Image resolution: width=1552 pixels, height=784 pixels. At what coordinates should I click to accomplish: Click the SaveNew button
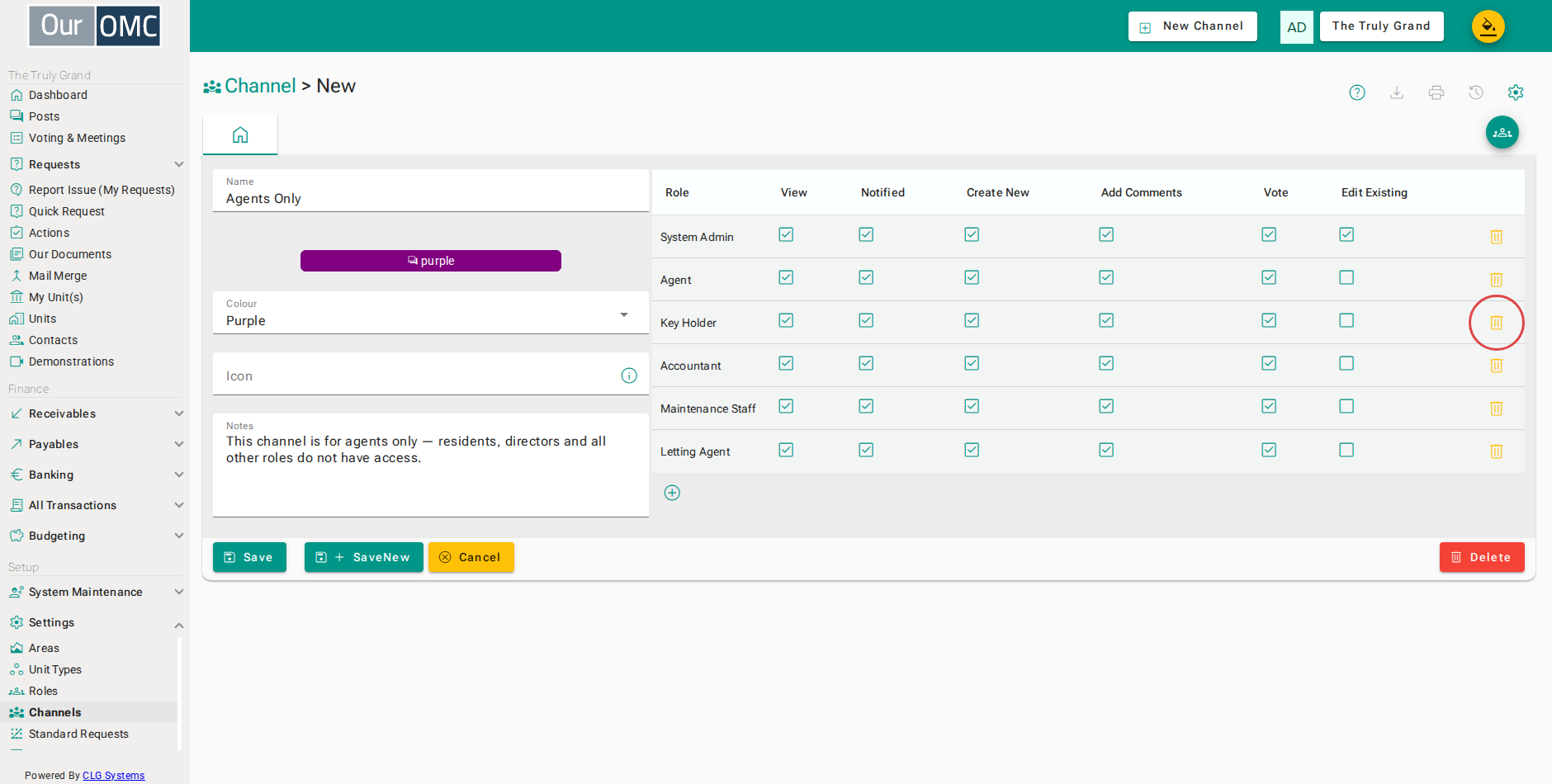coord(364,557)
